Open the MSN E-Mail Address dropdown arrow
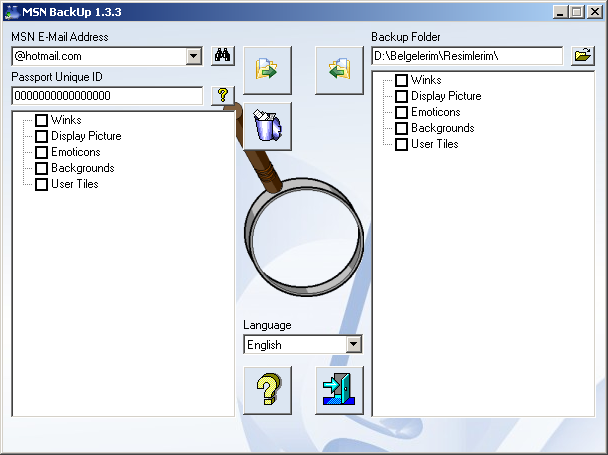 [x=193, y=56]
